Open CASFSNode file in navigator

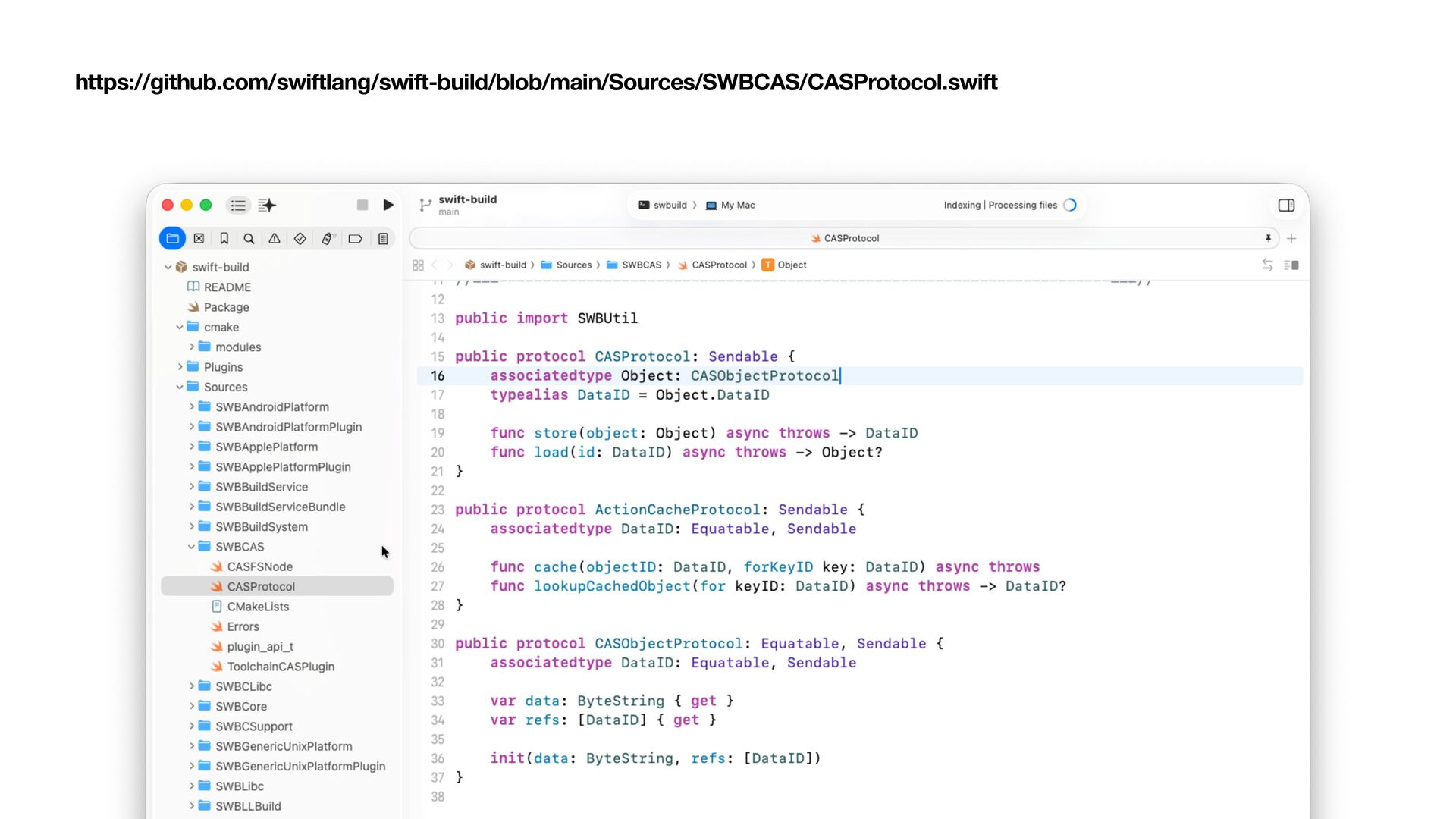[259, 566]
